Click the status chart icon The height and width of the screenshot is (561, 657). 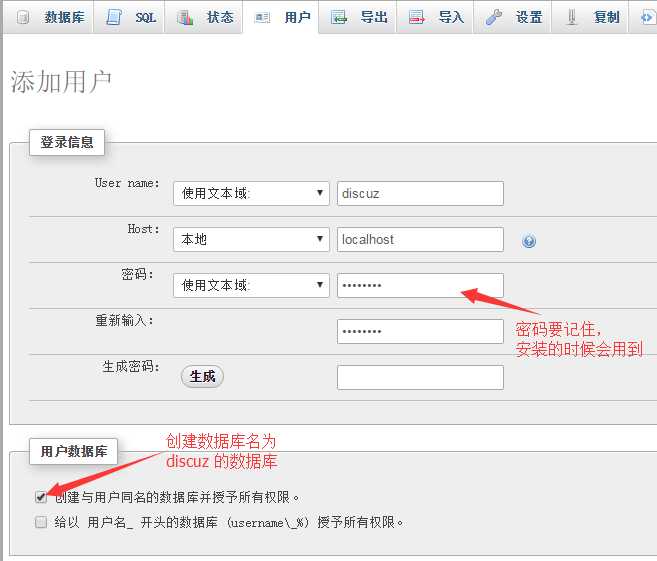click(185, 17)
